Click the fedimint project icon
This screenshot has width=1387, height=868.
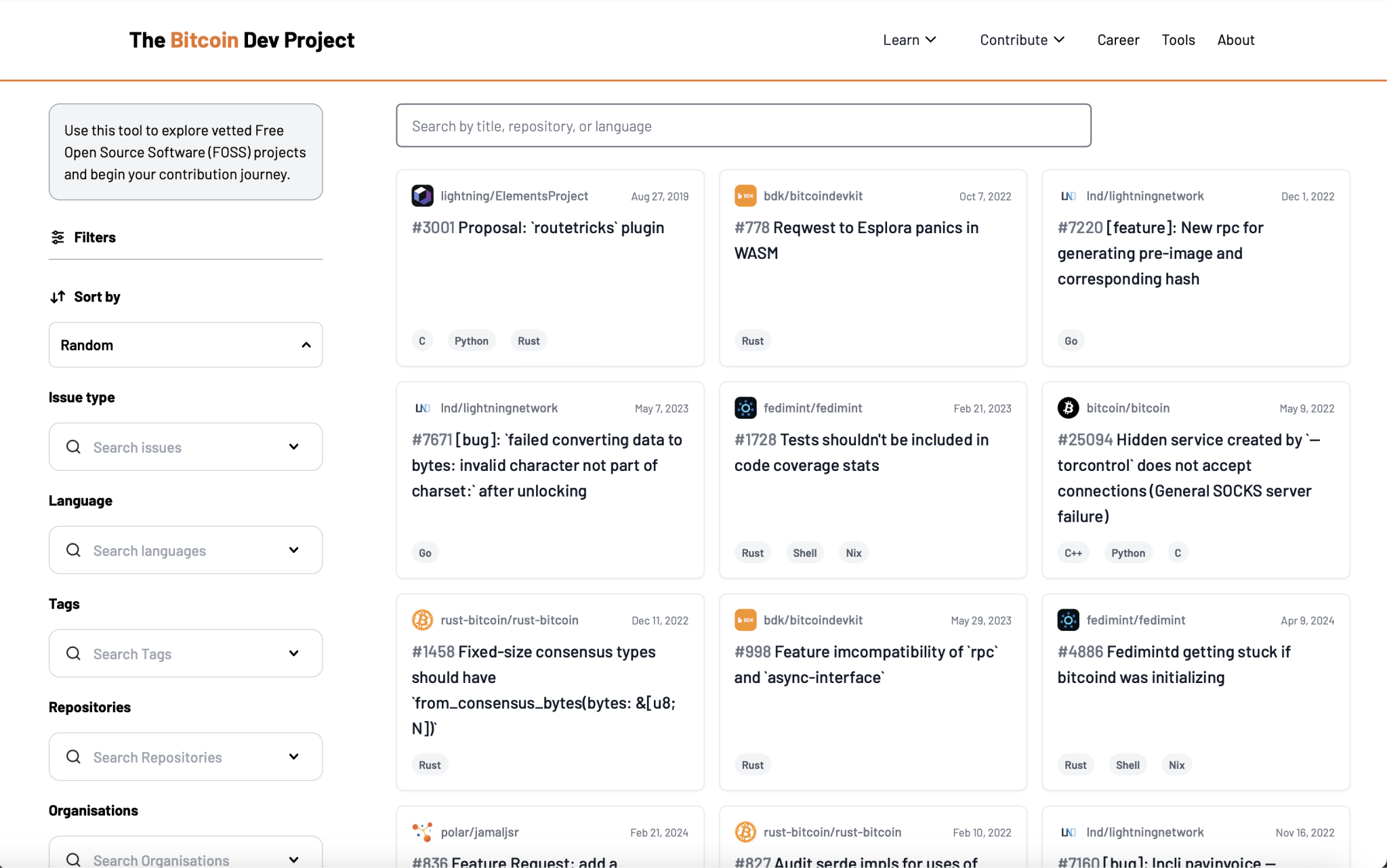pos(745,407)
